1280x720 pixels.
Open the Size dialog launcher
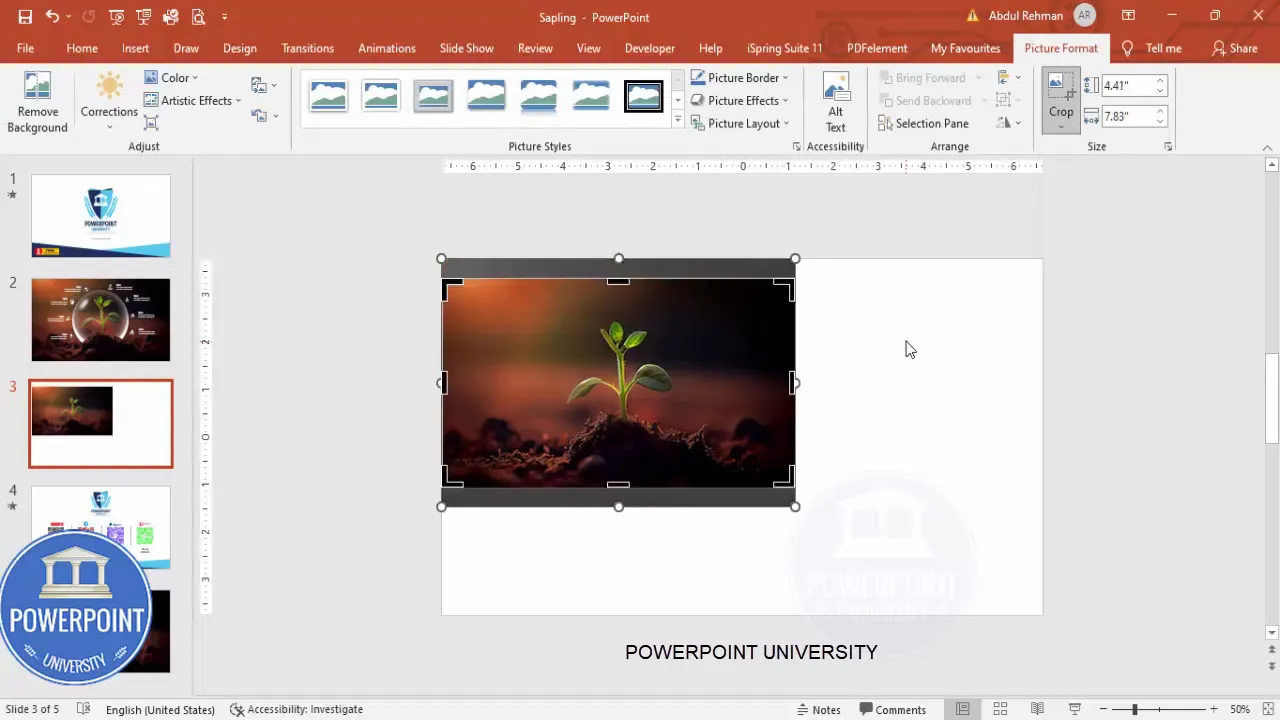(x=1168, y=147)
